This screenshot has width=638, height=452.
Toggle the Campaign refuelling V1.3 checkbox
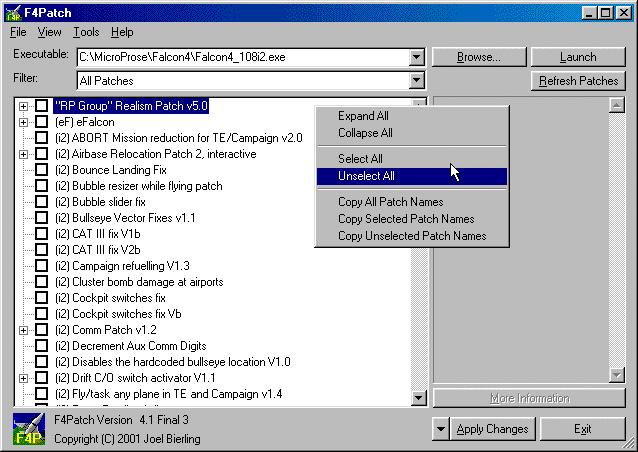41,266
